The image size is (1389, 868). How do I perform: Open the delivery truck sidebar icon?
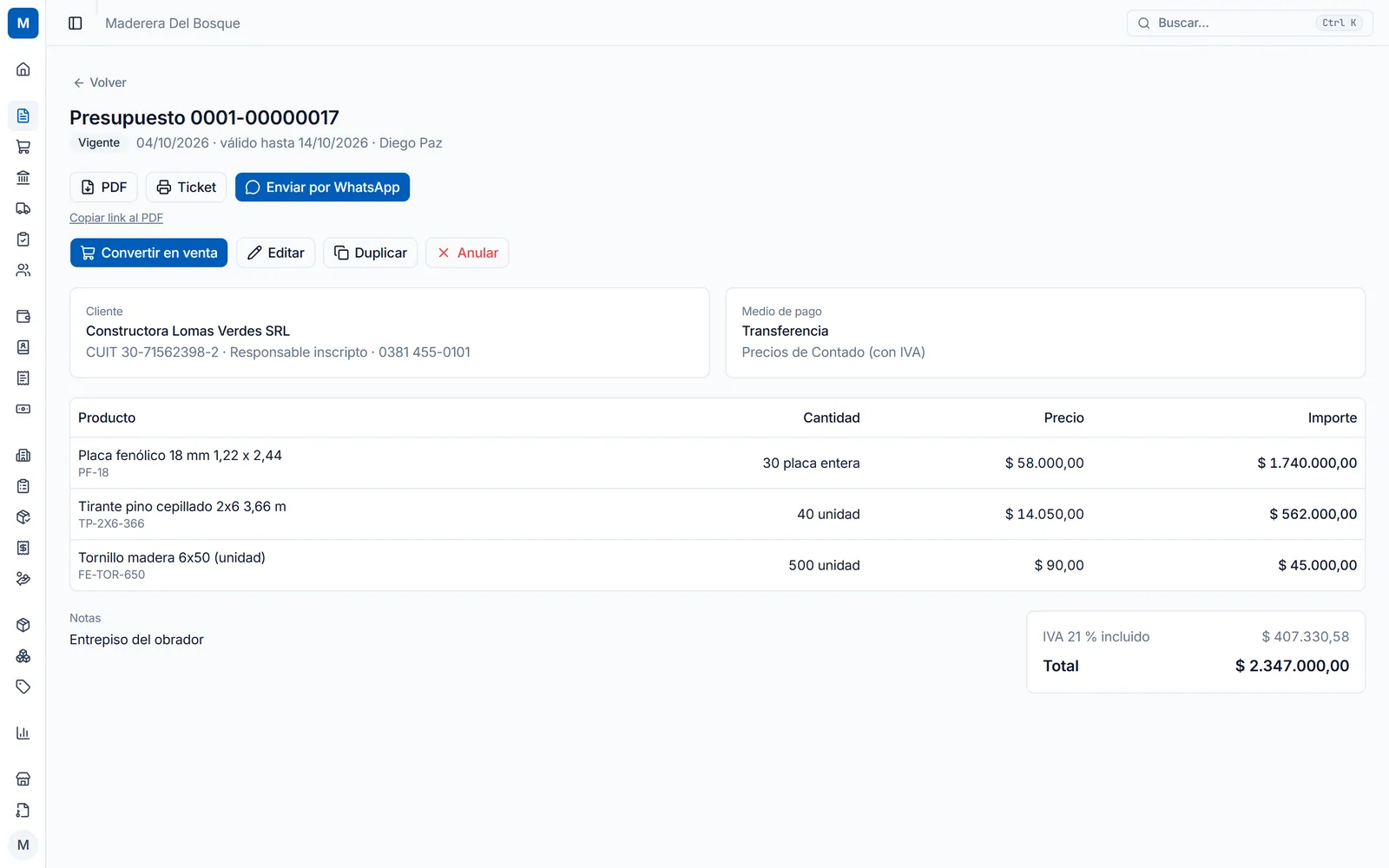coord(23,208)
